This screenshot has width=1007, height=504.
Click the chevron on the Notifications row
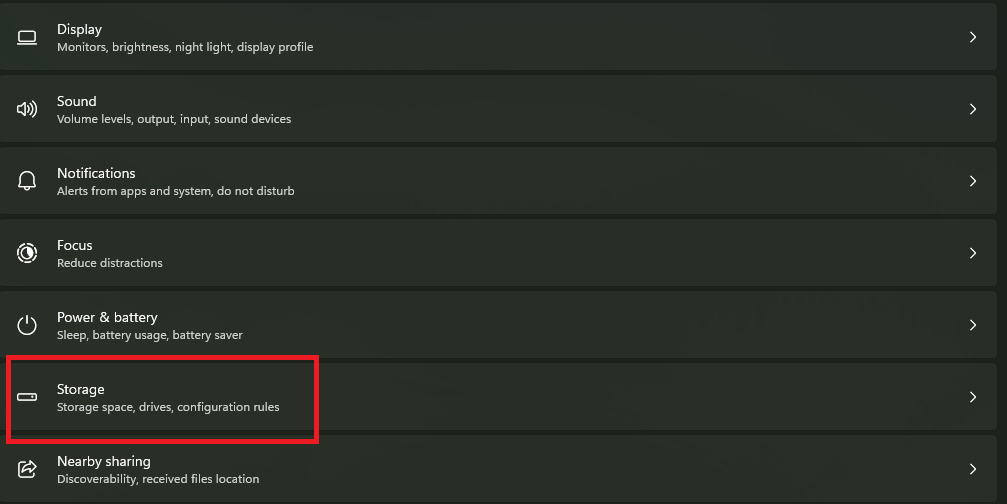(973, 181)
